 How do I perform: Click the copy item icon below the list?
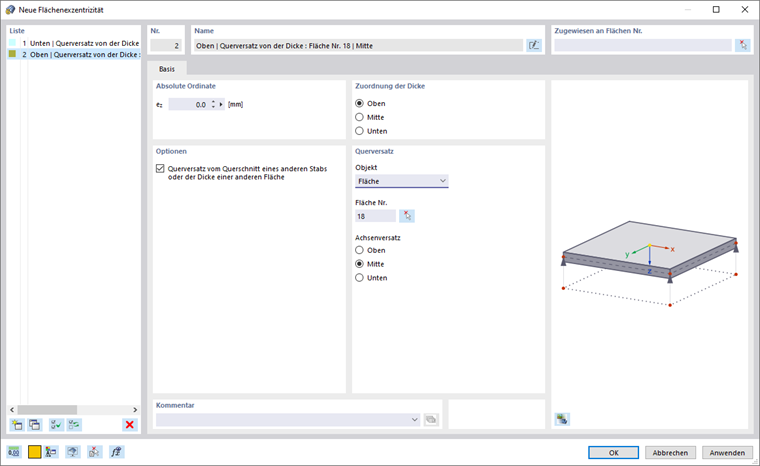[x=34, y=425]
